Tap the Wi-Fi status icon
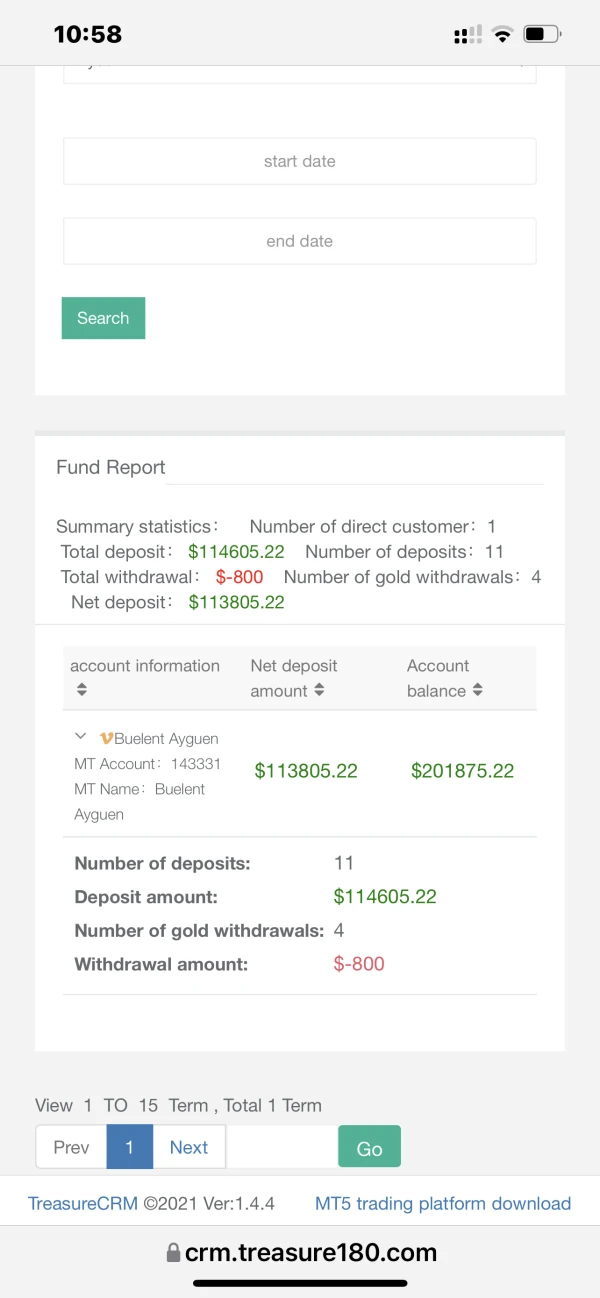600x1298 pixels. tap(502, 35)
